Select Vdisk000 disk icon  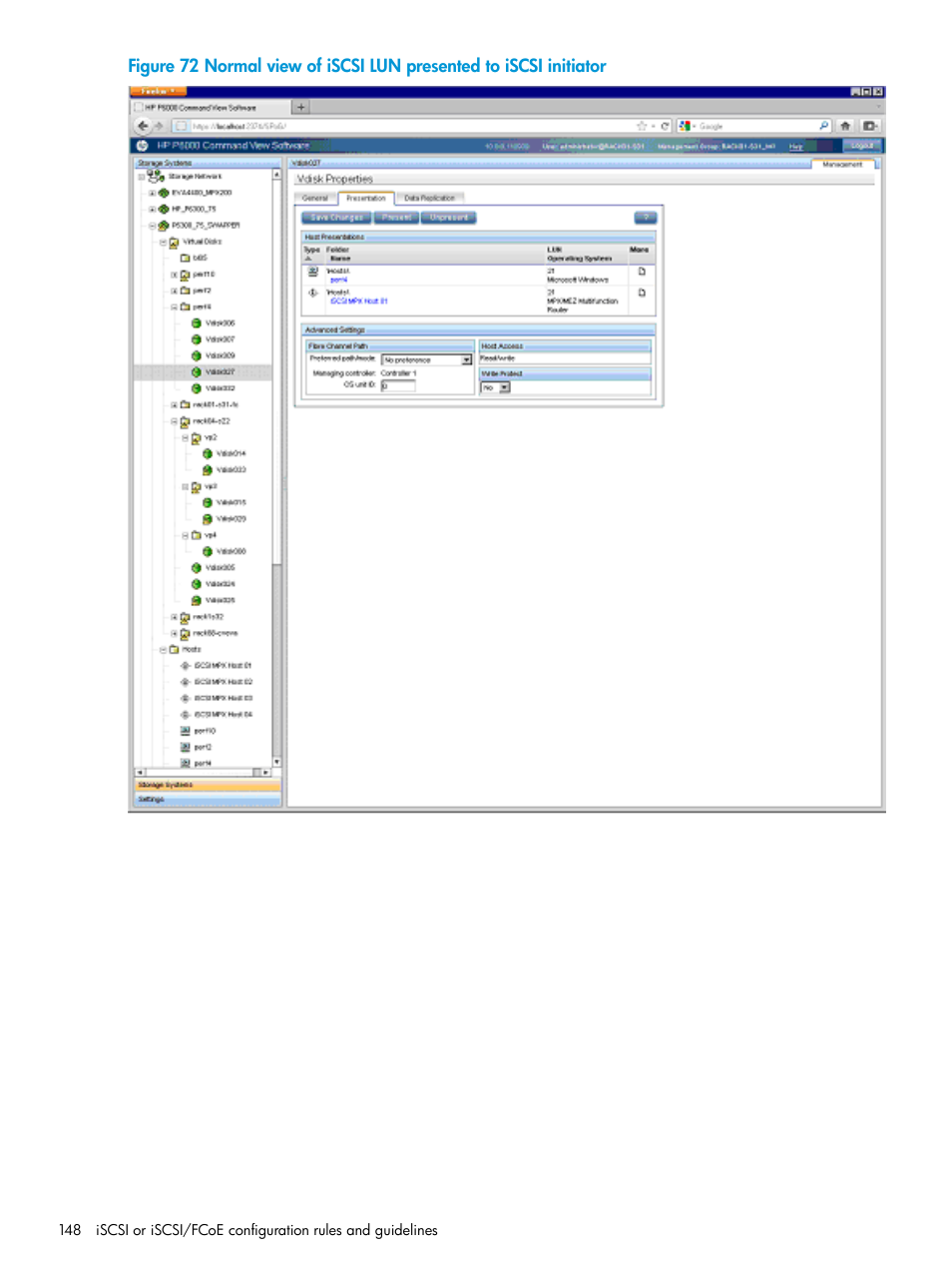pos(208,551)
